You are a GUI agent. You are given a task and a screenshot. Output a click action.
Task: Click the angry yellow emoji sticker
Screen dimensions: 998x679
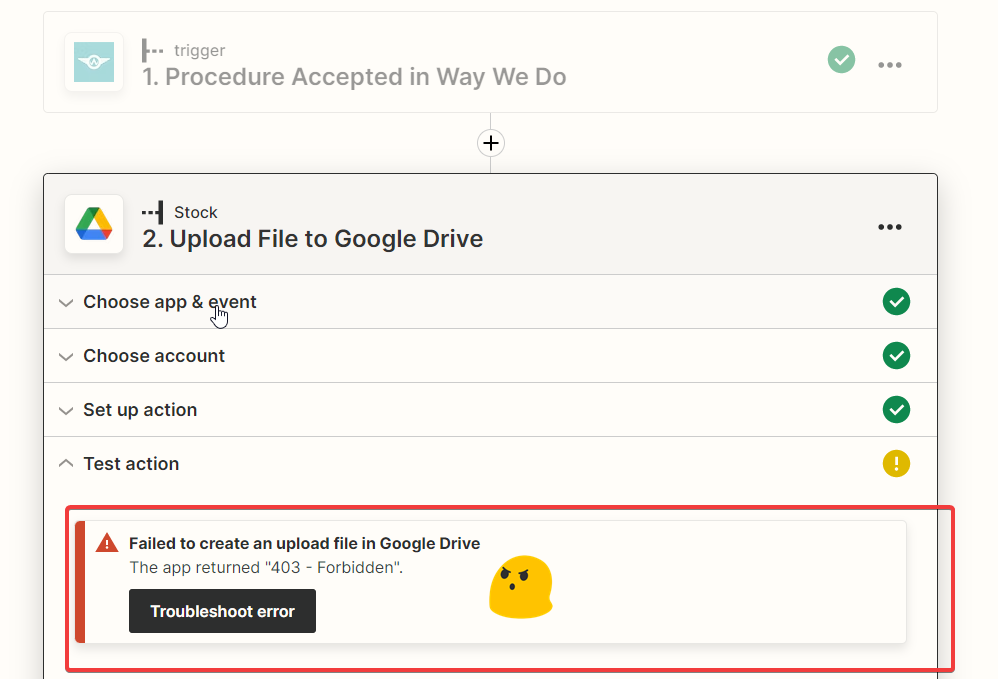pos(521,587)
